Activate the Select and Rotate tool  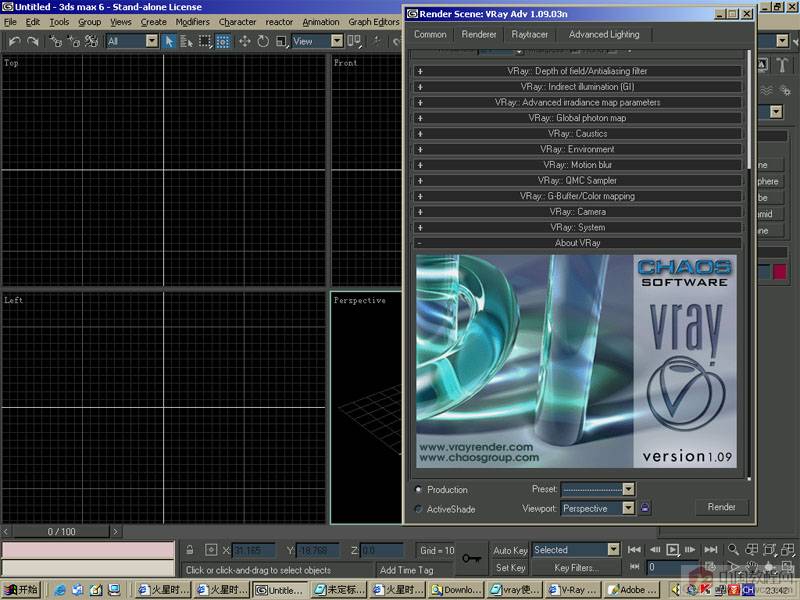(263, 41)
